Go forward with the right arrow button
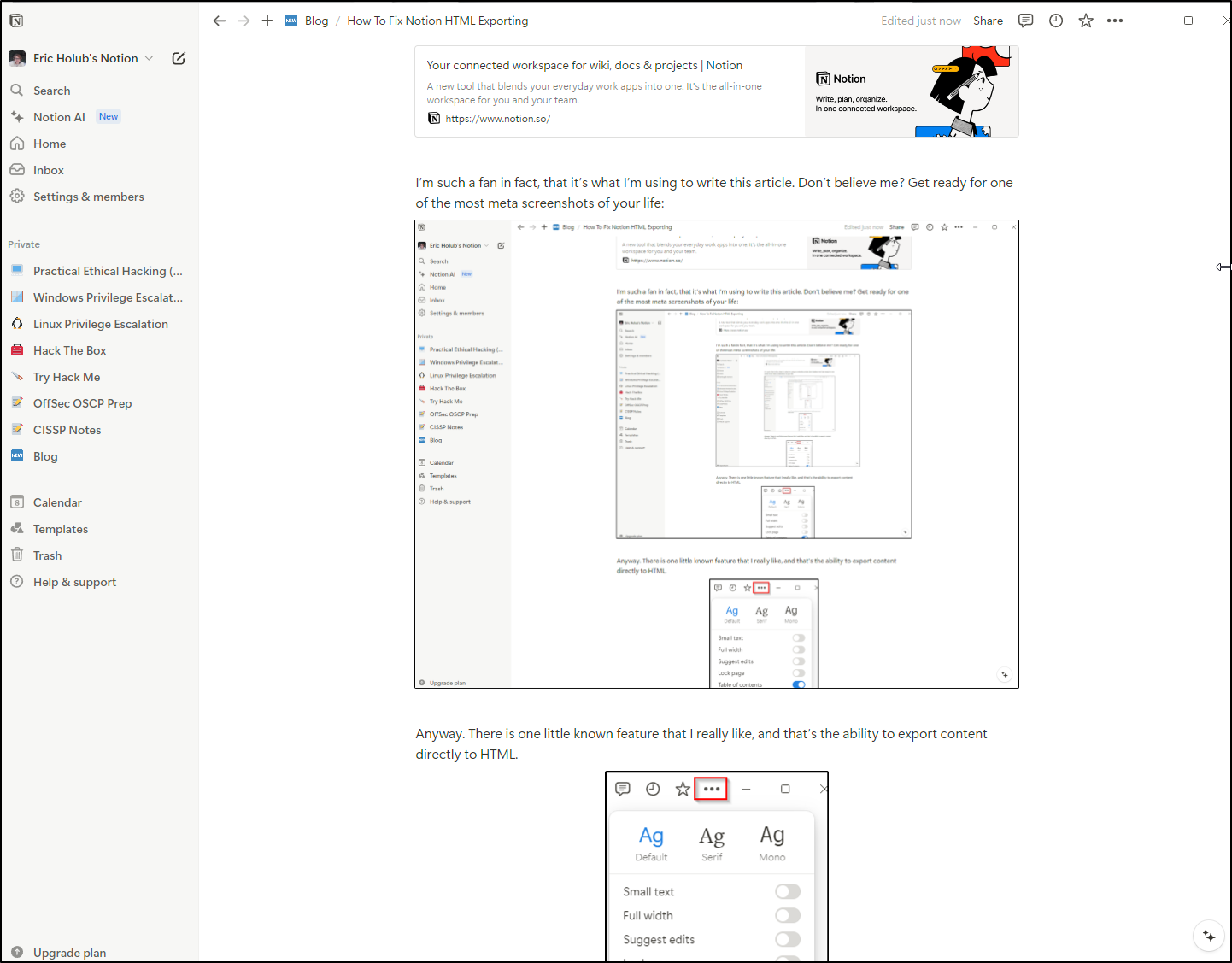 (x=243, y=21)
